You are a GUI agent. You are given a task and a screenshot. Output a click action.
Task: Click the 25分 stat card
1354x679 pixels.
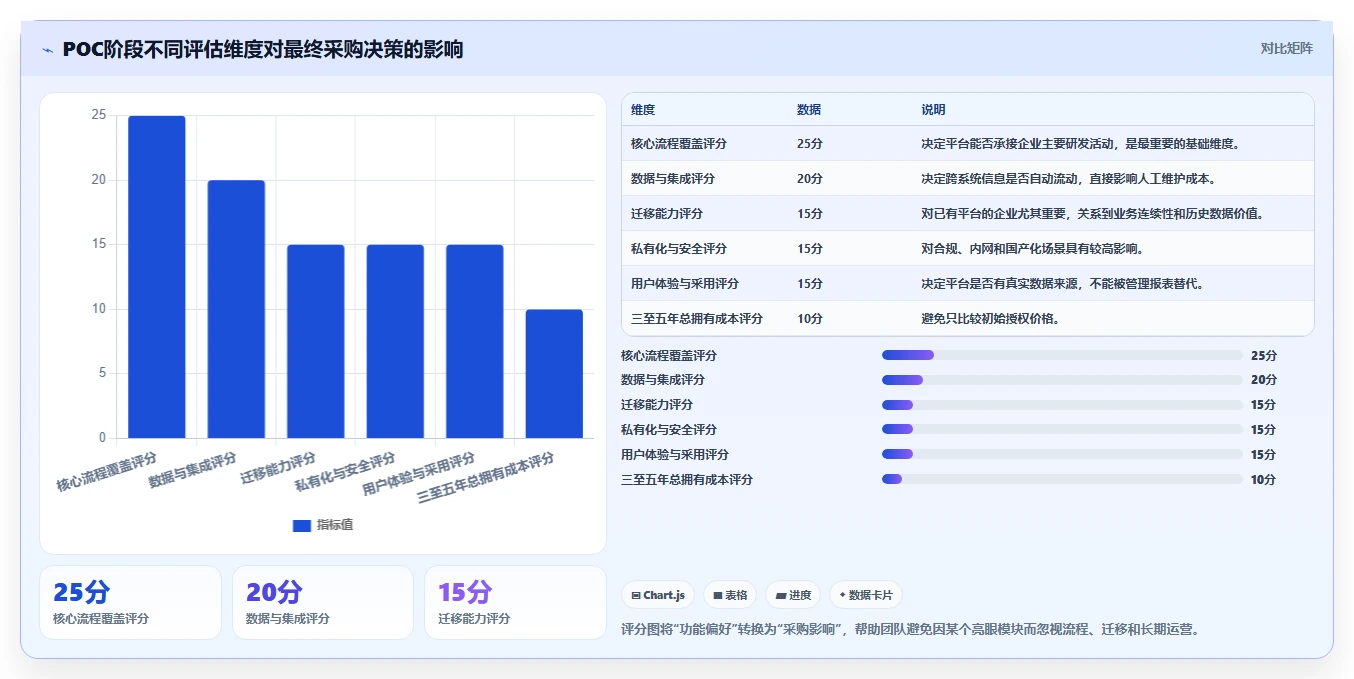[130, 602]
